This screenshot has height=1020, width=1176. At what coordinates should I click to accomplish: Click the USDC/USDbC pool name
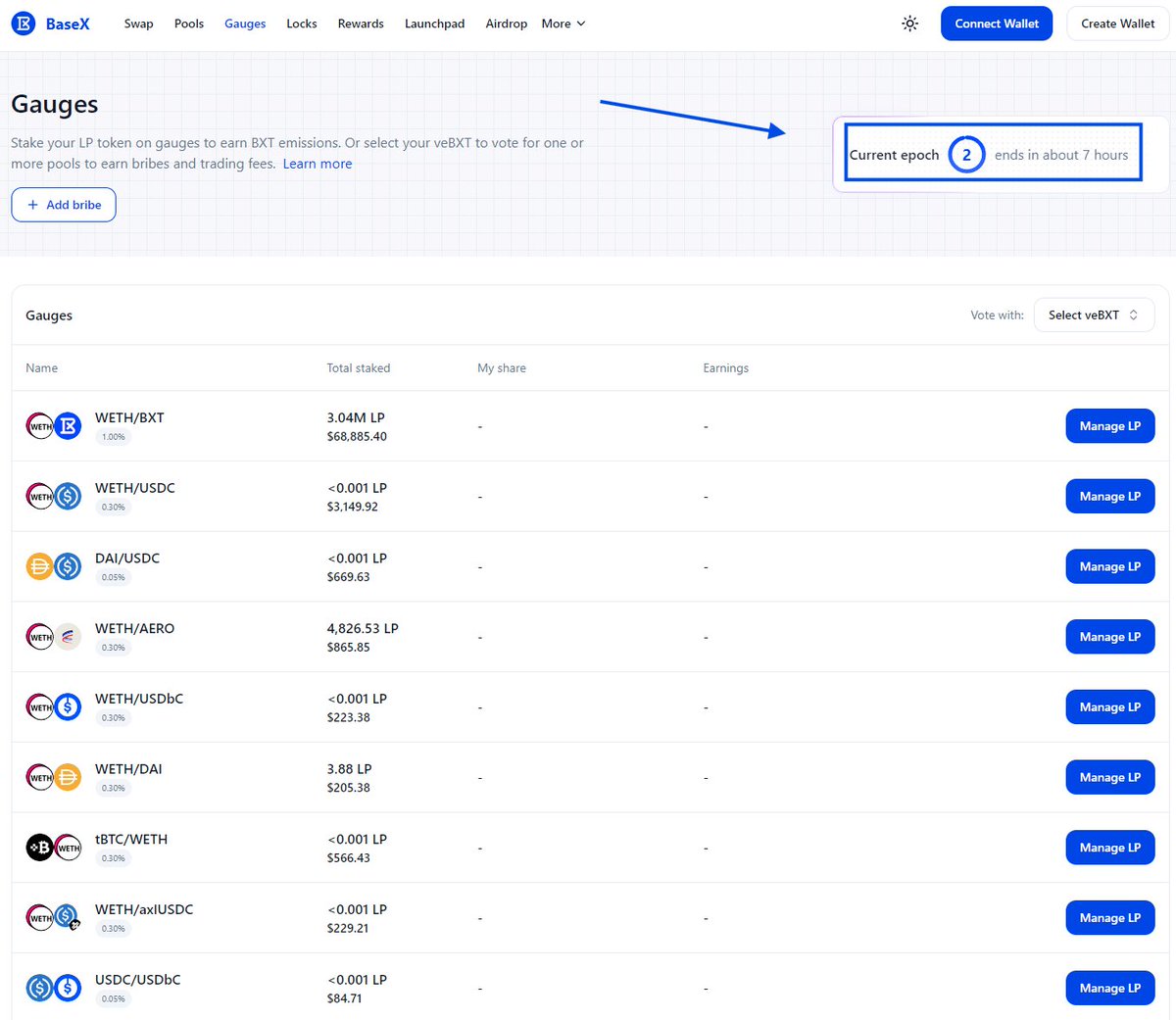point(138,980)
